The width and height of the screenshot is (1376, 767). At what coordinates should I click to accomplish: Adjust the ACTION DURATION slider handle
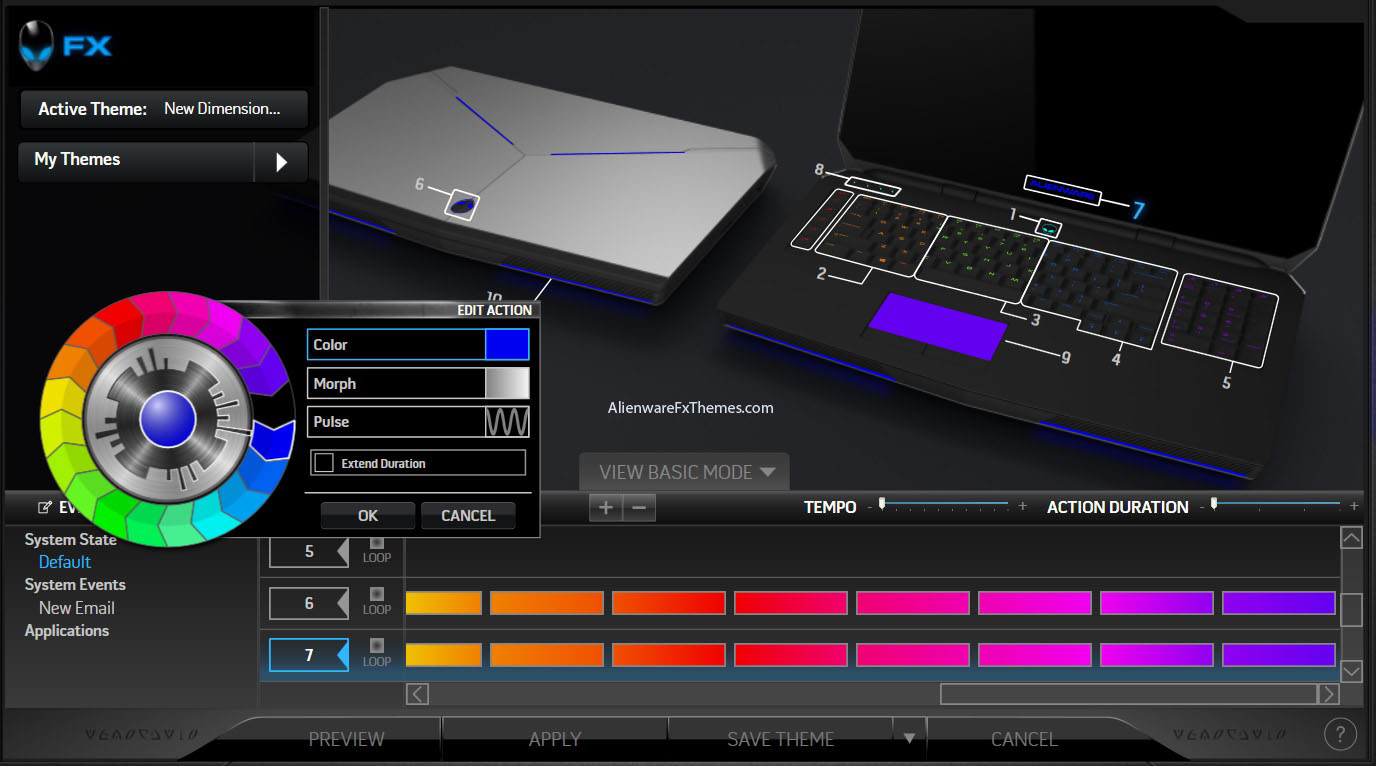(x=1214, y=504)
